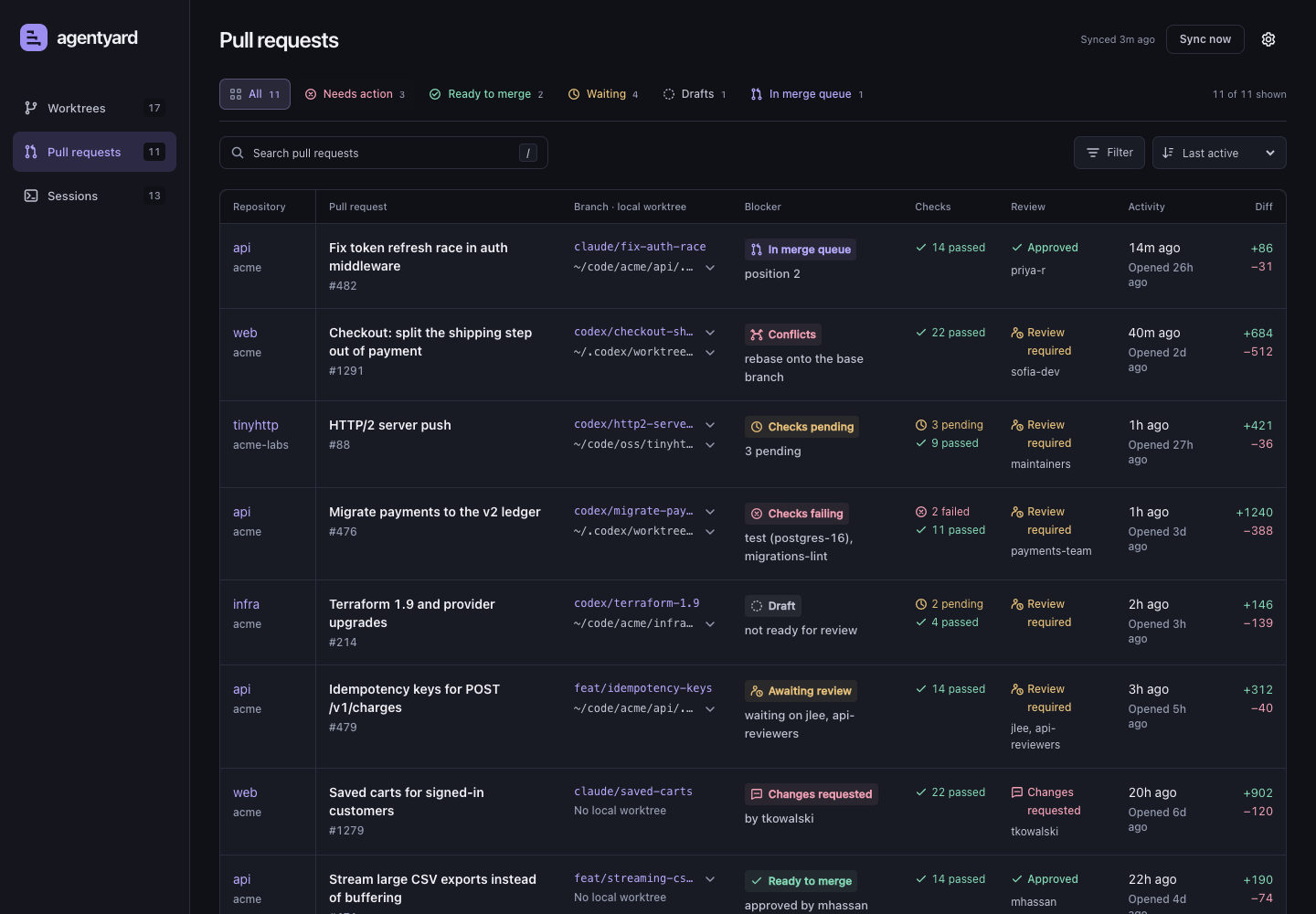The image size is (1316, 914).
Task: Click the Awaiting review badge on Idempotency keys PR
Action: point(801,691)
